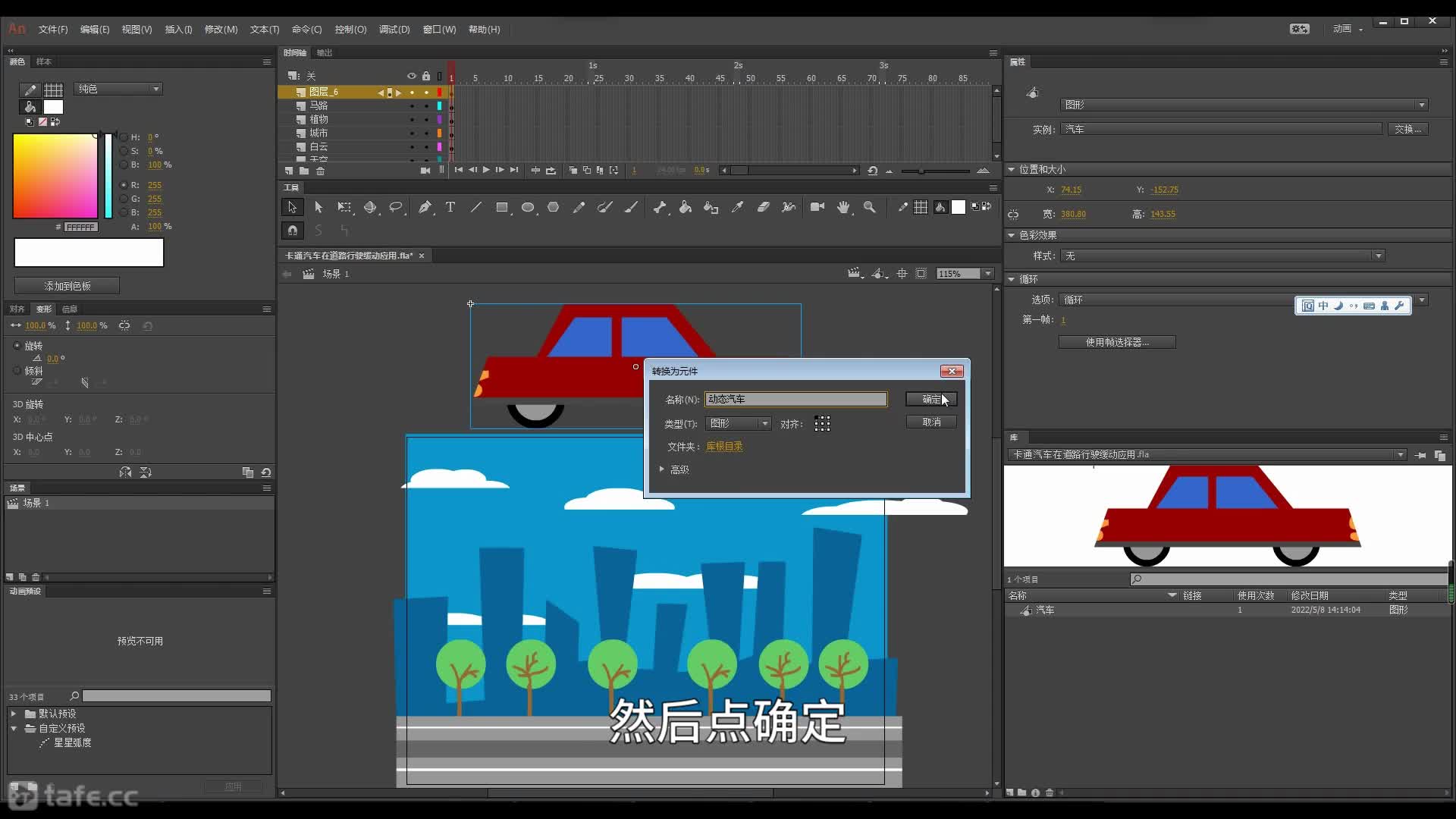Select the Eyedropper tool
Viewport: 1456px width, 819px height.
(737, 207)
